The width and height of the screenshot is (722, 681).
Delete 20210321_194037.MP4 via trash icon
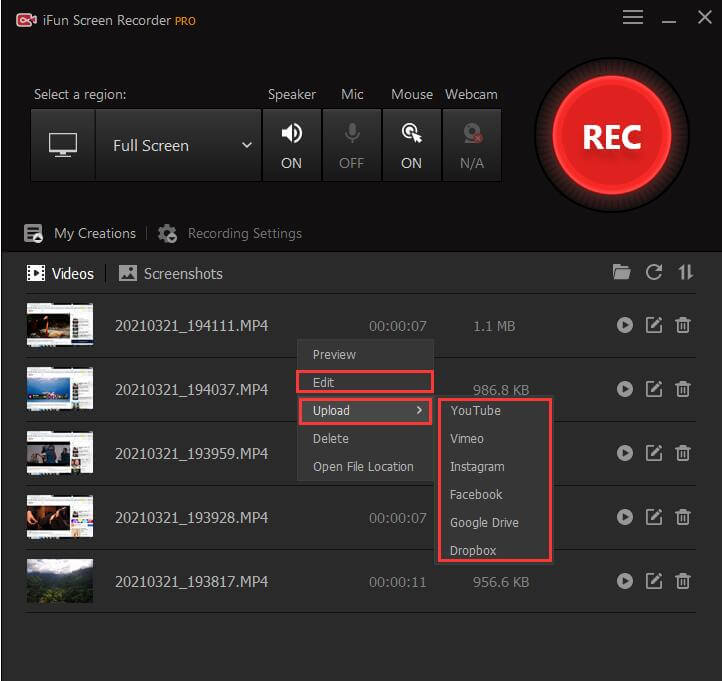(682, 389)
